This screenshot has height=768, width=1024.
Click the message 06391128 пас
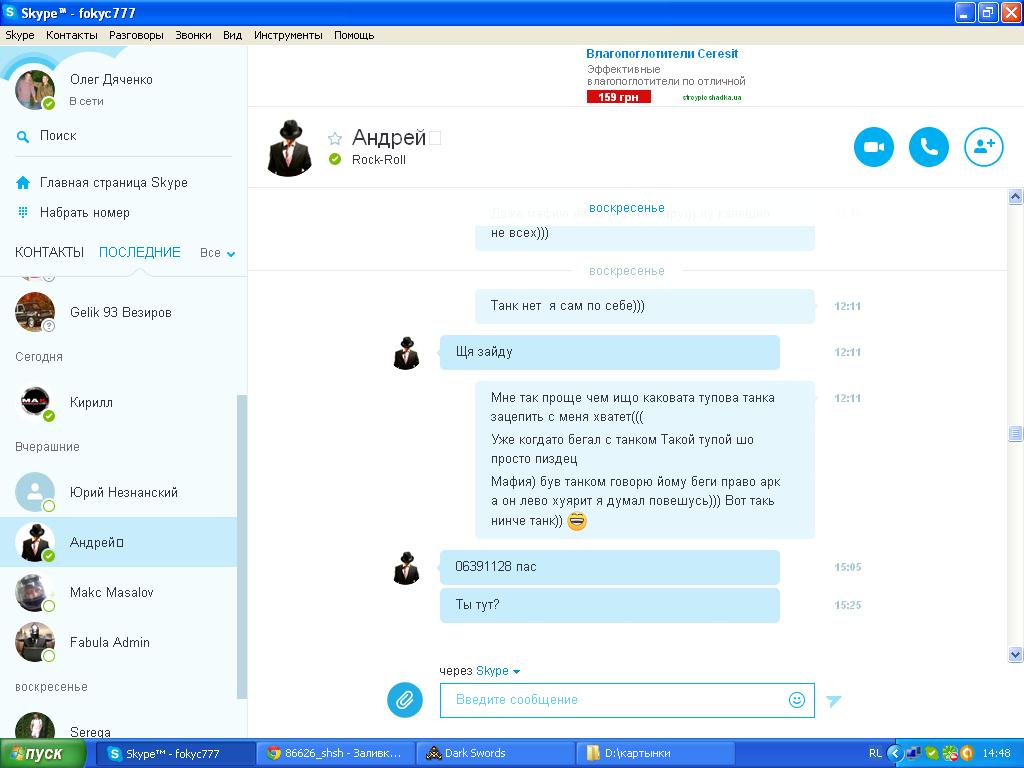(609, 567)
